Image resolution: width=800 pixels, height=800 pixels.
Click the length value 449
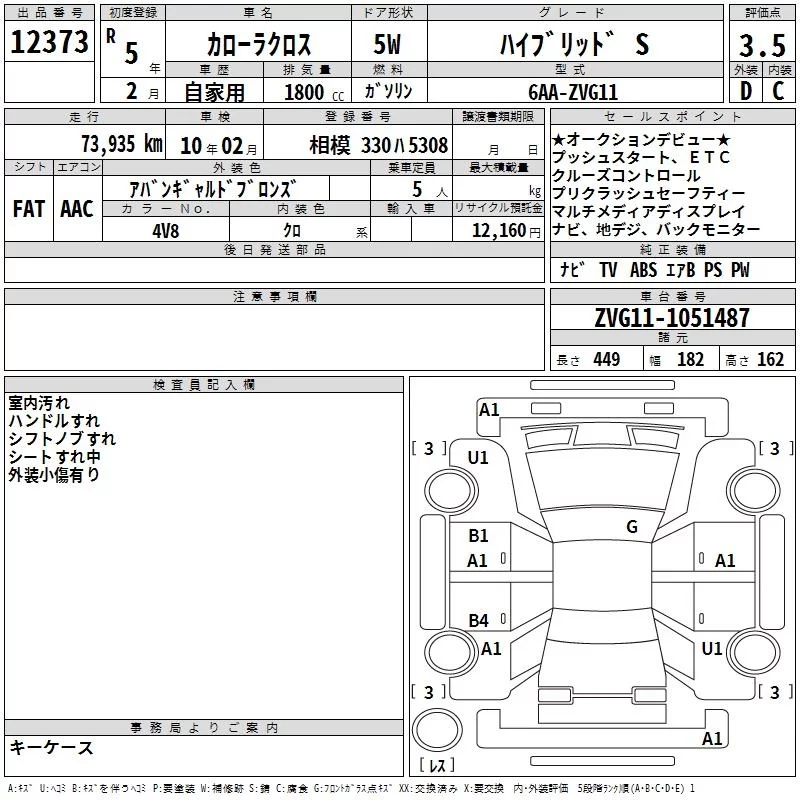(x=606, y=360)
